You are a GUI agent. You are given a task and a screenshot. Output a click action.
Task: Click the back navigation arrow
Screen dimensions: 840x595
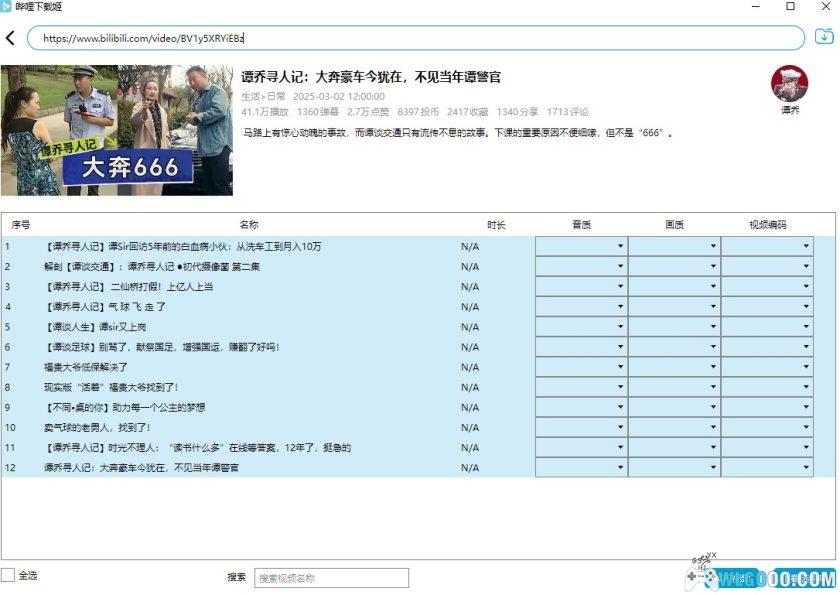[x=11, y=36]
